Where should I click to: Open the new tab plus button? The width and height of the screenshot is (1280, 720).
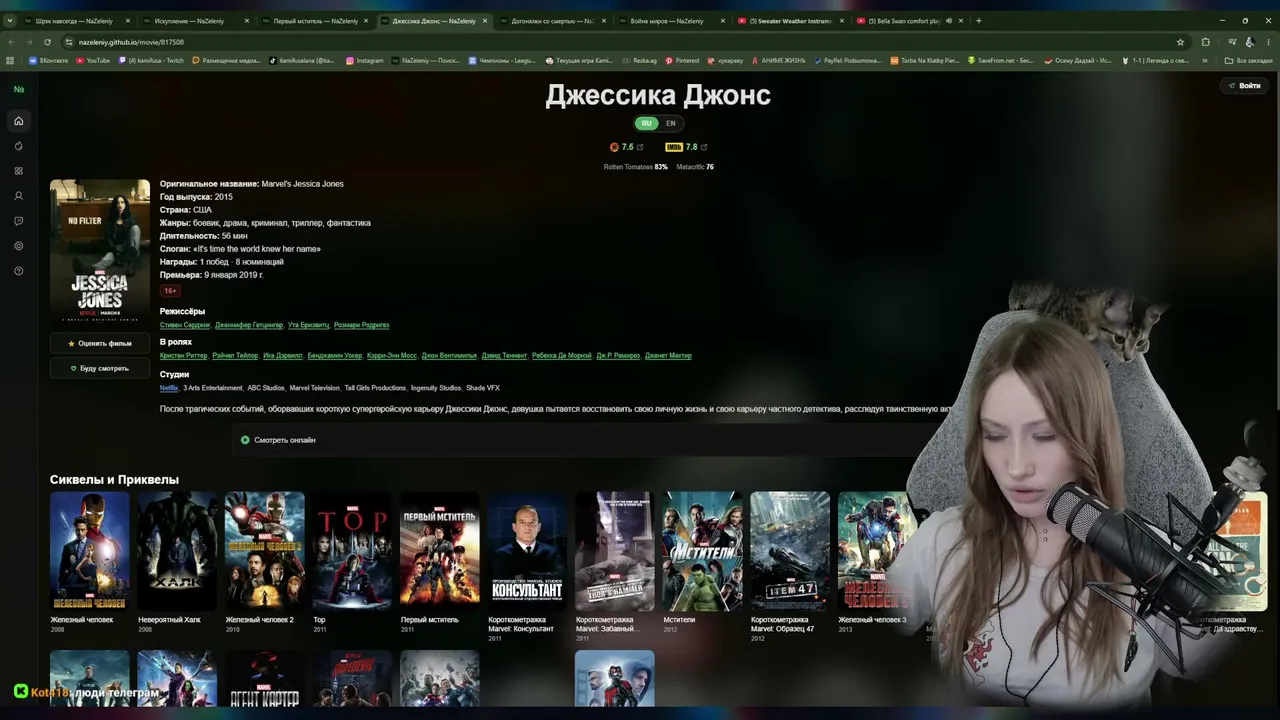[x=978, y=21]
